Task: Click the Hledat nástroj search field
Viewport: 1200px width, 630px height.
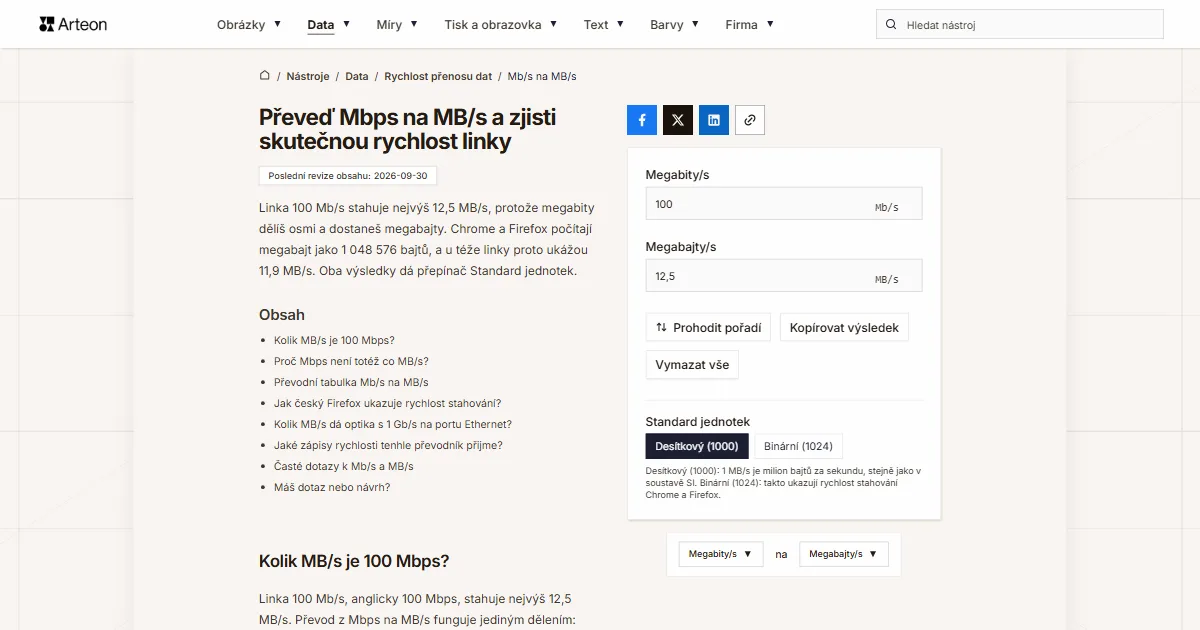Action: (1020, 24)
